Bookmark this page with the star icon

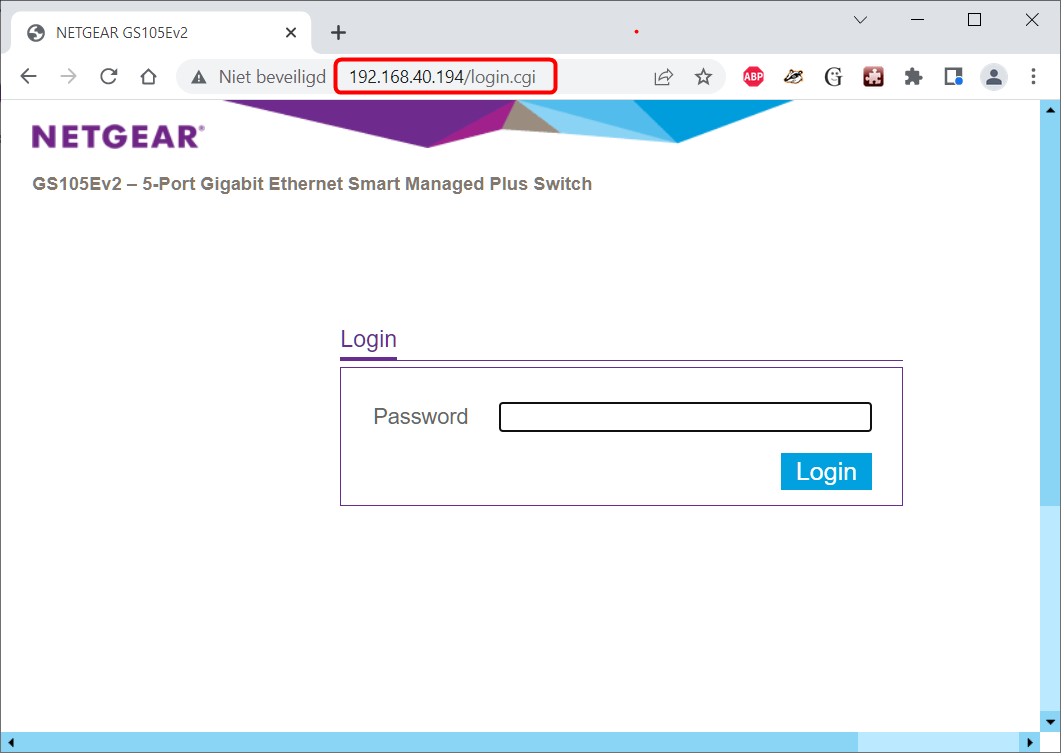click(703, 76)
